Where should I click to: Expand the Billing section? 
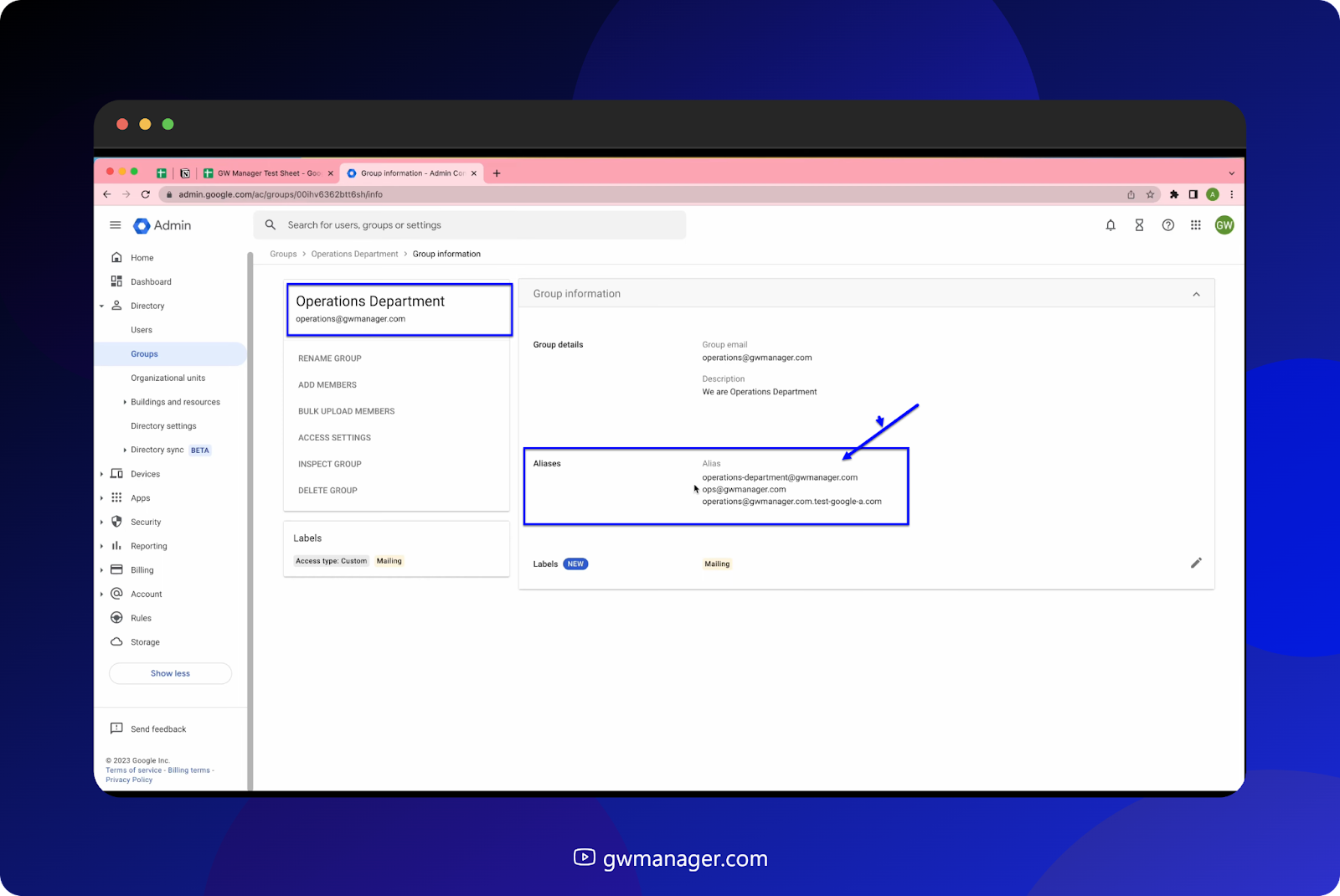(102, 570)
